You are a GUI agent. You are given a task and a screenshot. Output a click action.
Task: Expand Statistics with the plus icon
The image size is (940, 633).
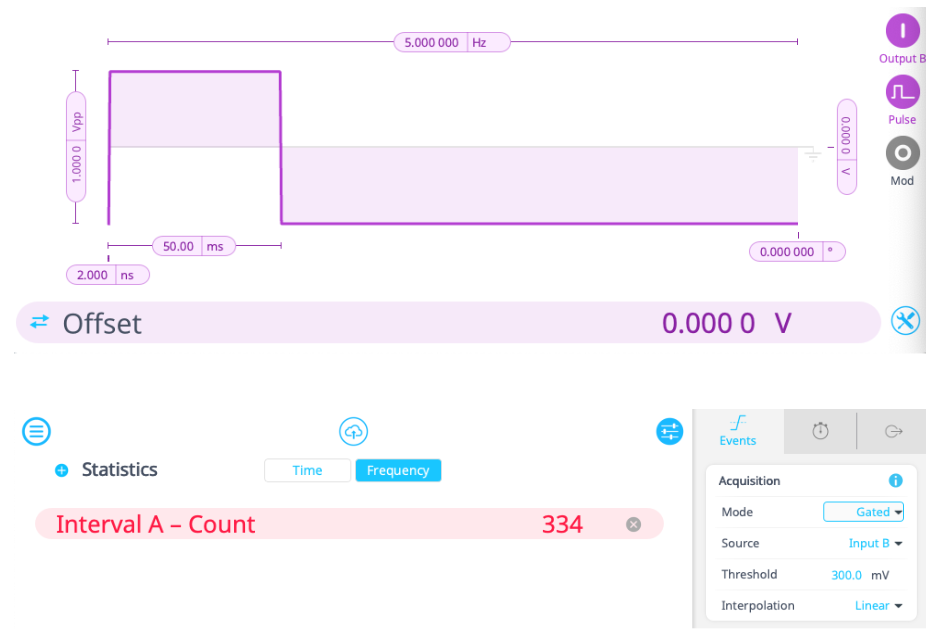coord(62,470)
